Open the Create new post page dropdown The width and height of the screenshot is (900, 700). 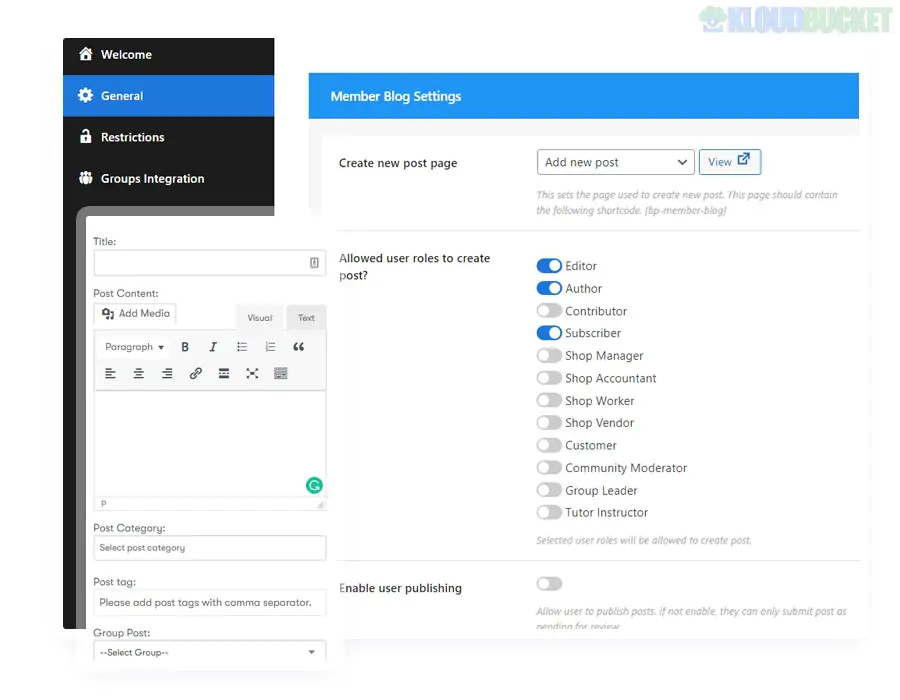(x=615, y=161)
